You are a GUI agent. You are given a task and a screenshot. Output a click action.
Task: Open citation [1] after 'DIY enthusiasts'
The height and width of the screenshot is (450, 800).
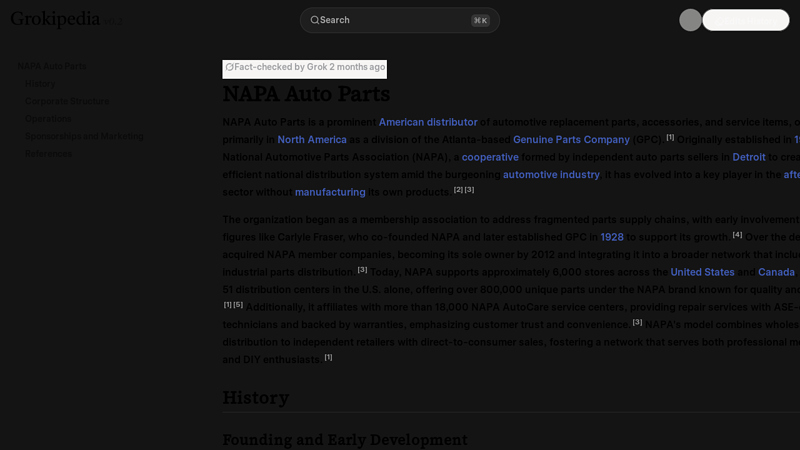328,357
